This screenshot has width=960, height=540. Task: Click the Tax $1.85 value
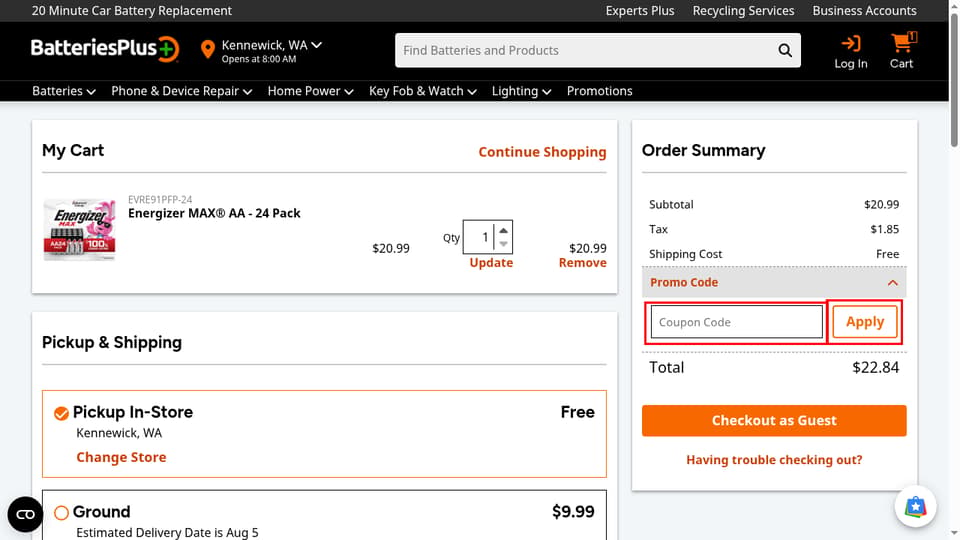(885, 229)
